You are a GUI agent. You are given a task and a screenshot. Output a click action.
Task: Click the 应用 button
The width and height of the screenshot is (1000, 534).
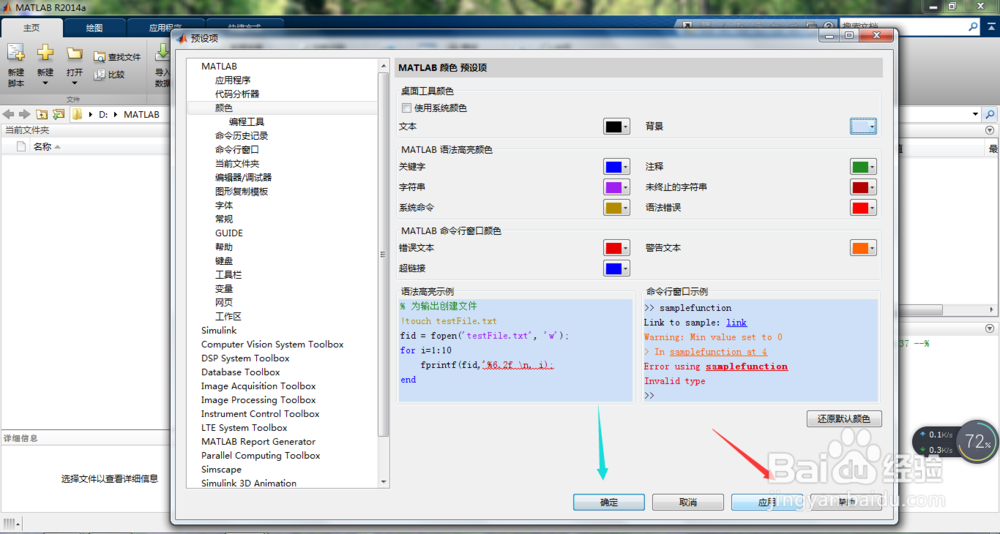[767, 502]
